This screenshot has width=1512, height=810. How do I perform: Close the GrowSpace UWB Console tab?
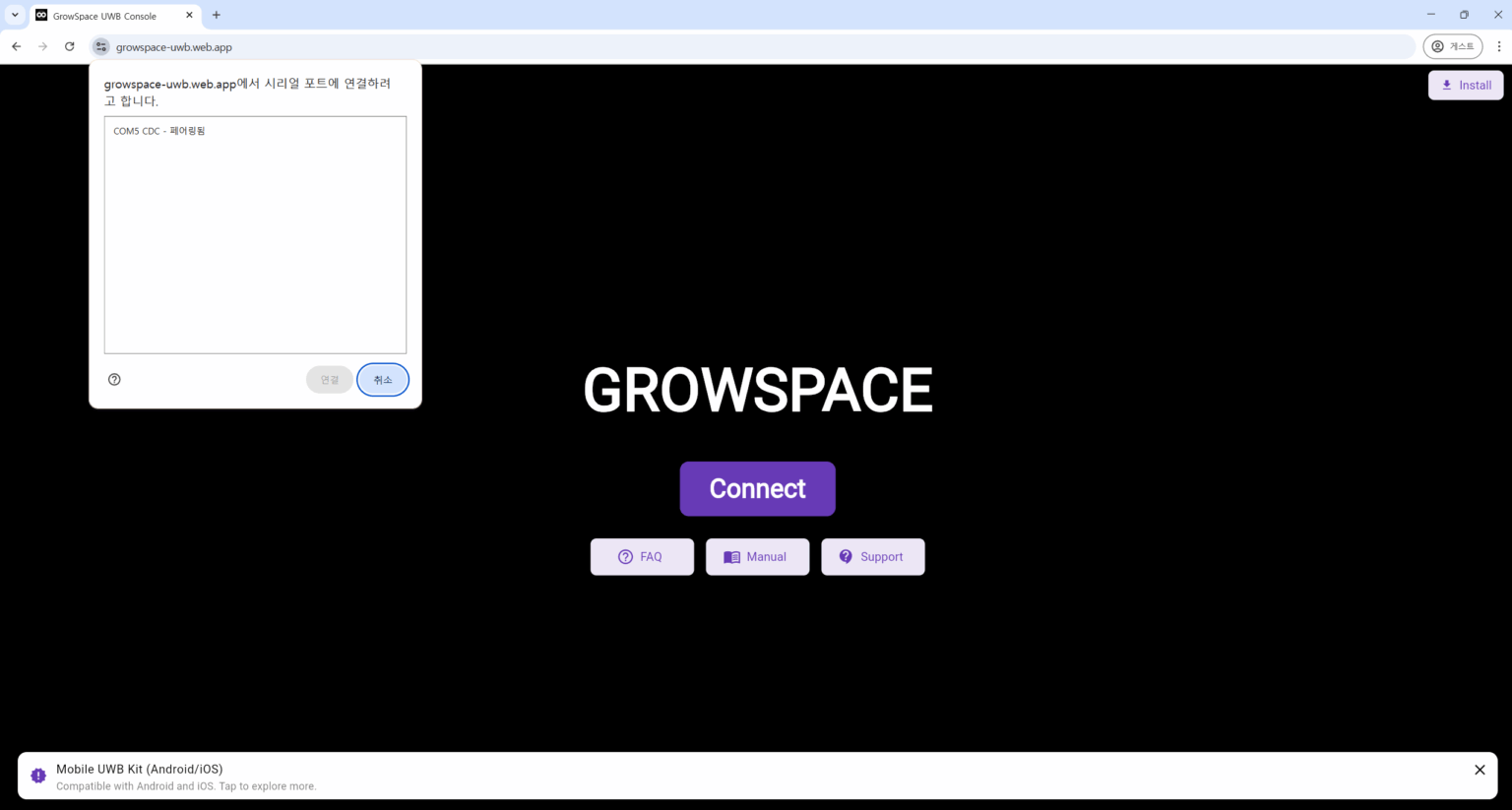pos(190,15)
